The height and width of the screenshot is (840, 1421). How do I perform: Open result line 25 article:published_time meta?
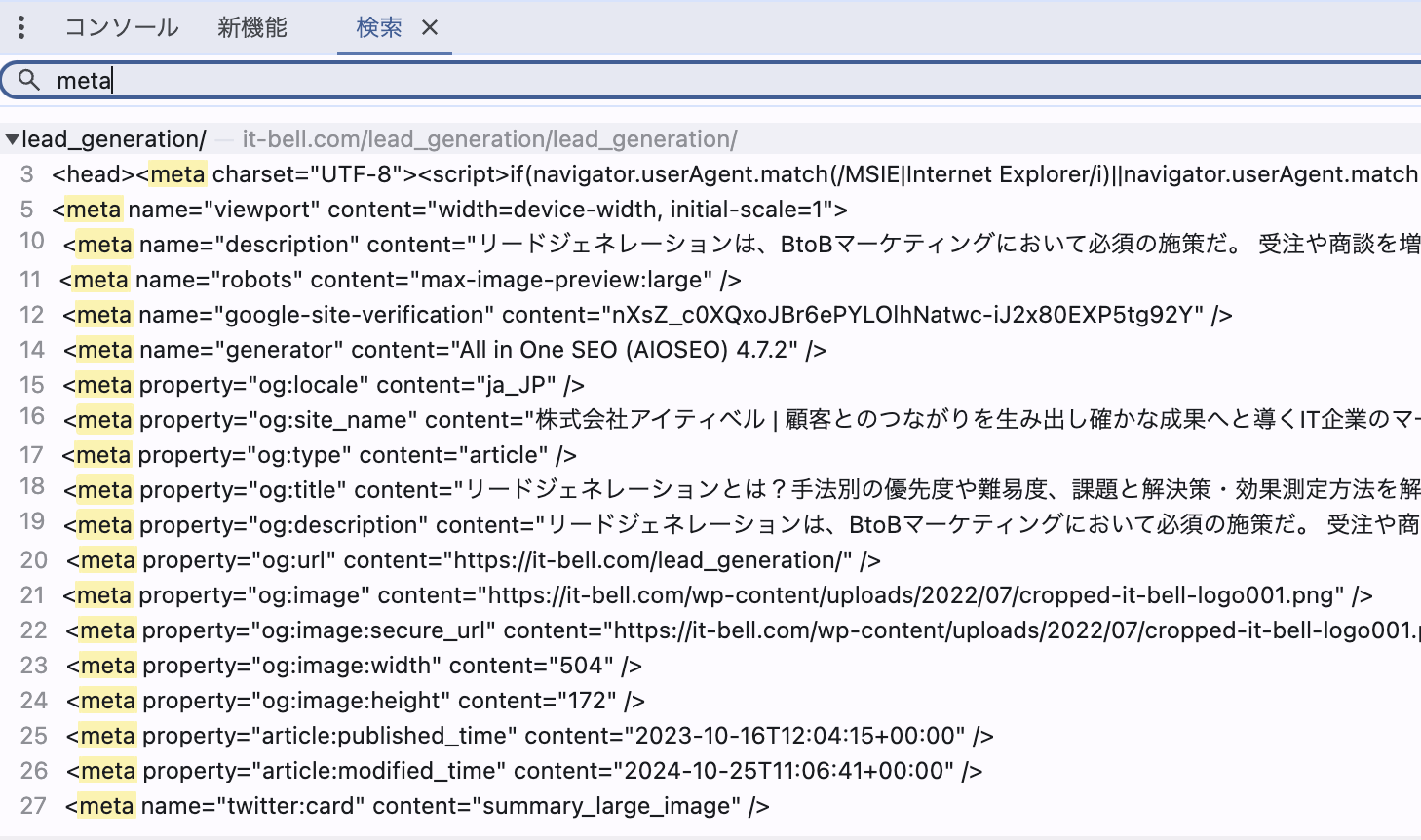coord(710,736)
